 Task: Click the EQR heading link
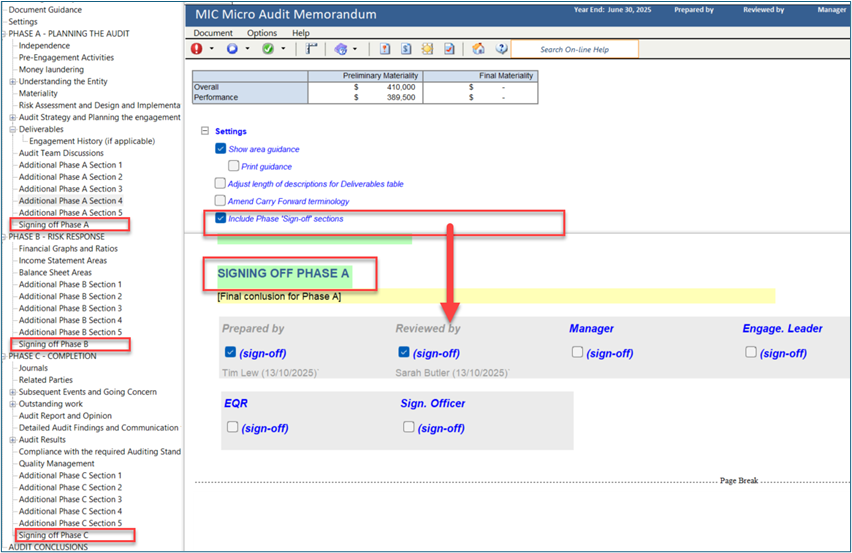(x=236, y=404)
